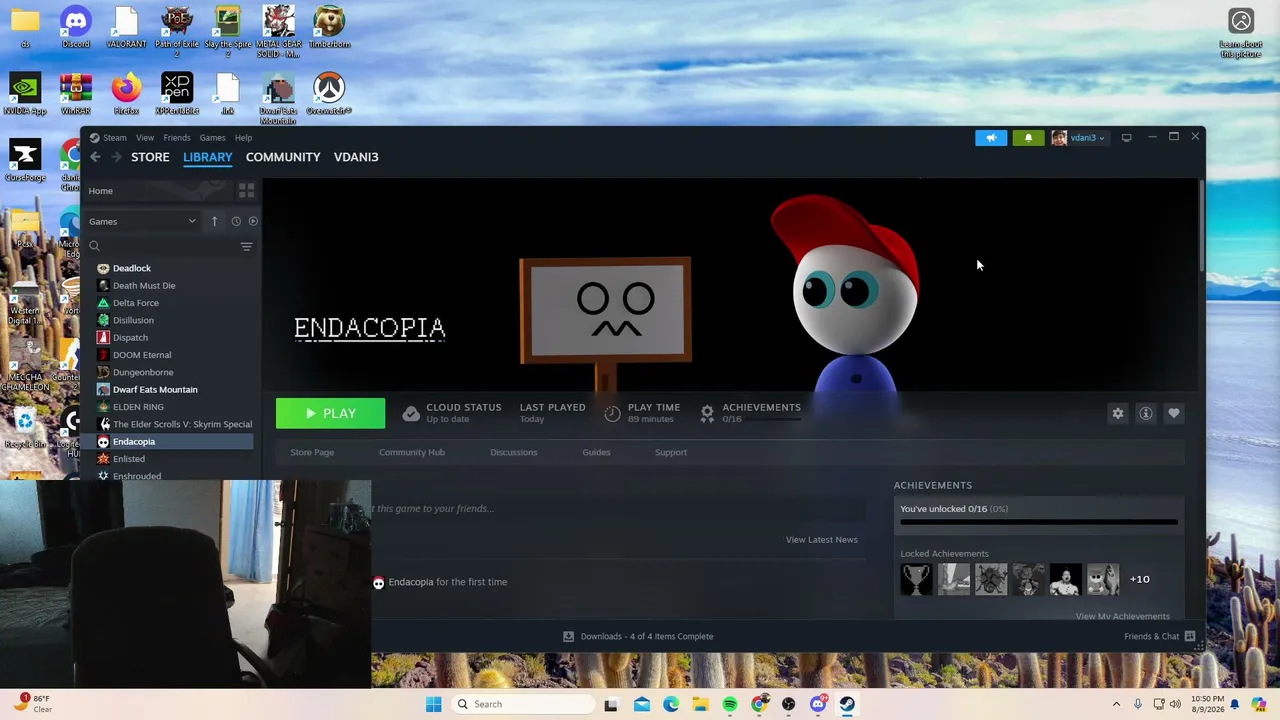The image size is (1280, 720).
Task: Open OBS Studio from taskbar
Action: [789, 704]
